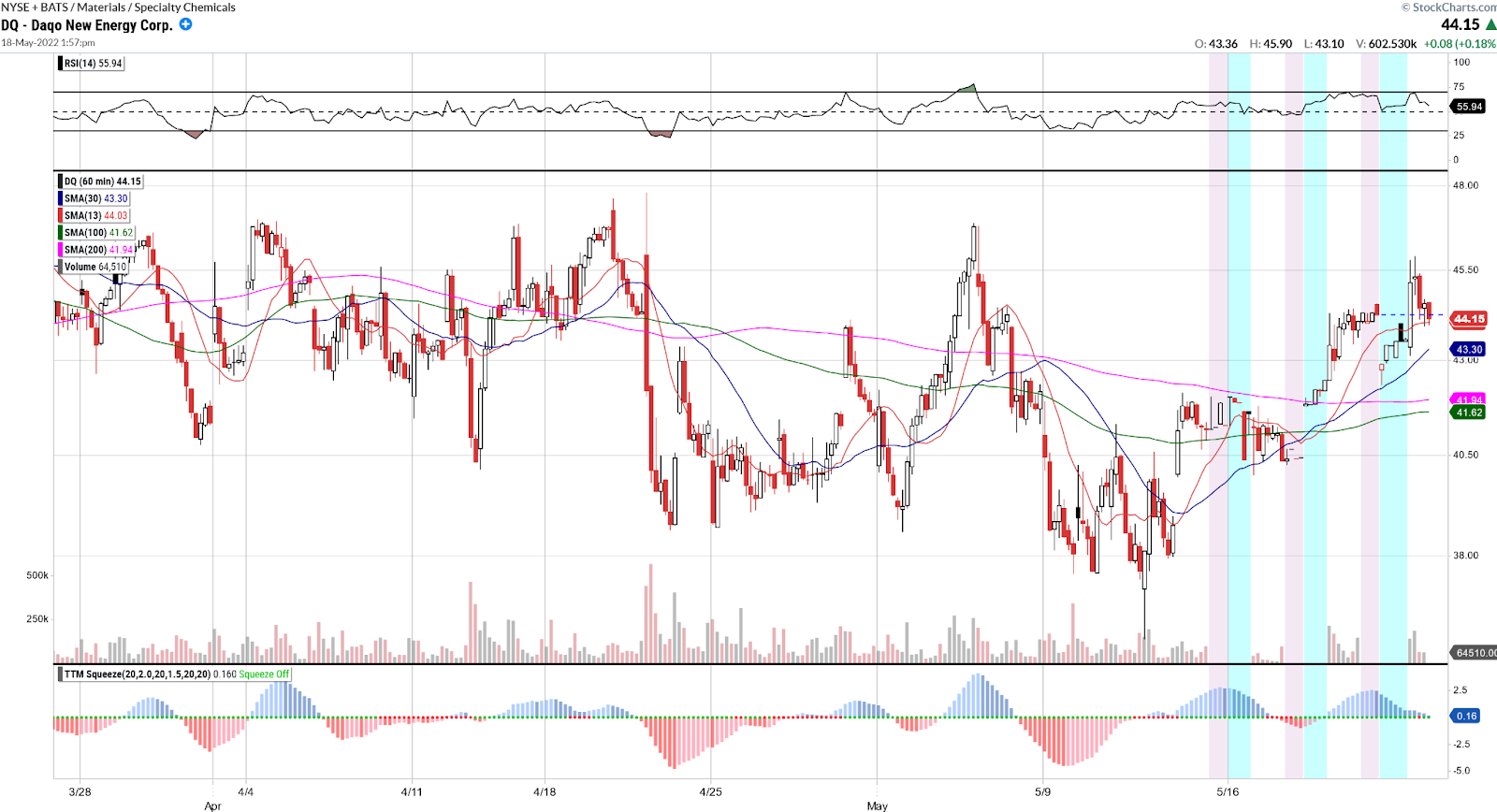Click the volume tag 64510 on right axis

[x=1475, y=653]
